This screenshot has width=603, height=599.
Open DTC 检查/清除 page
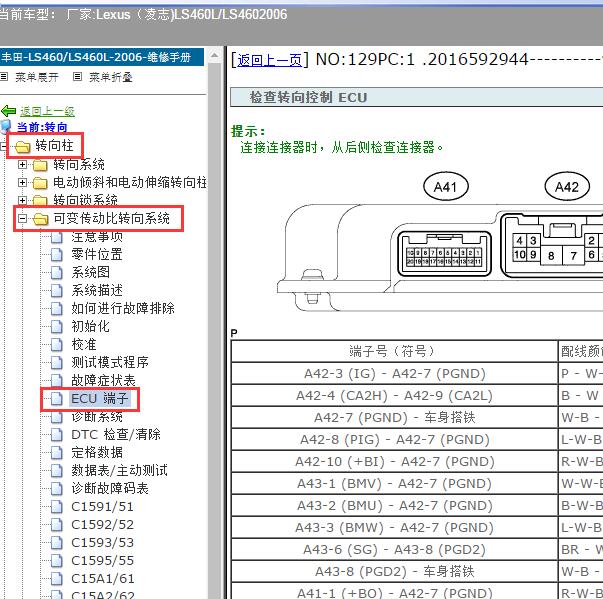(x=116, y=435)
